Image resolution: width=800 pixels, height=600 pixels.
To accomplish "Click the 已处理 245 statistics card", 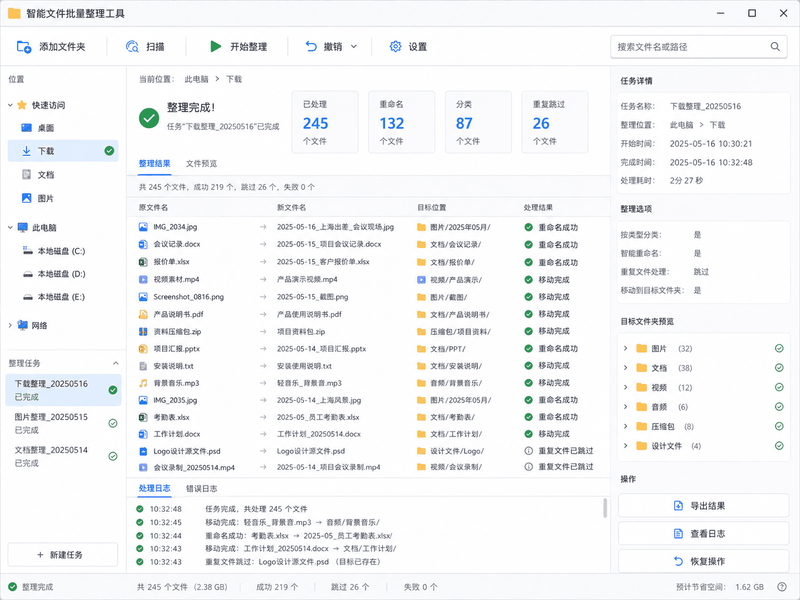I will [x=325, y=122].
